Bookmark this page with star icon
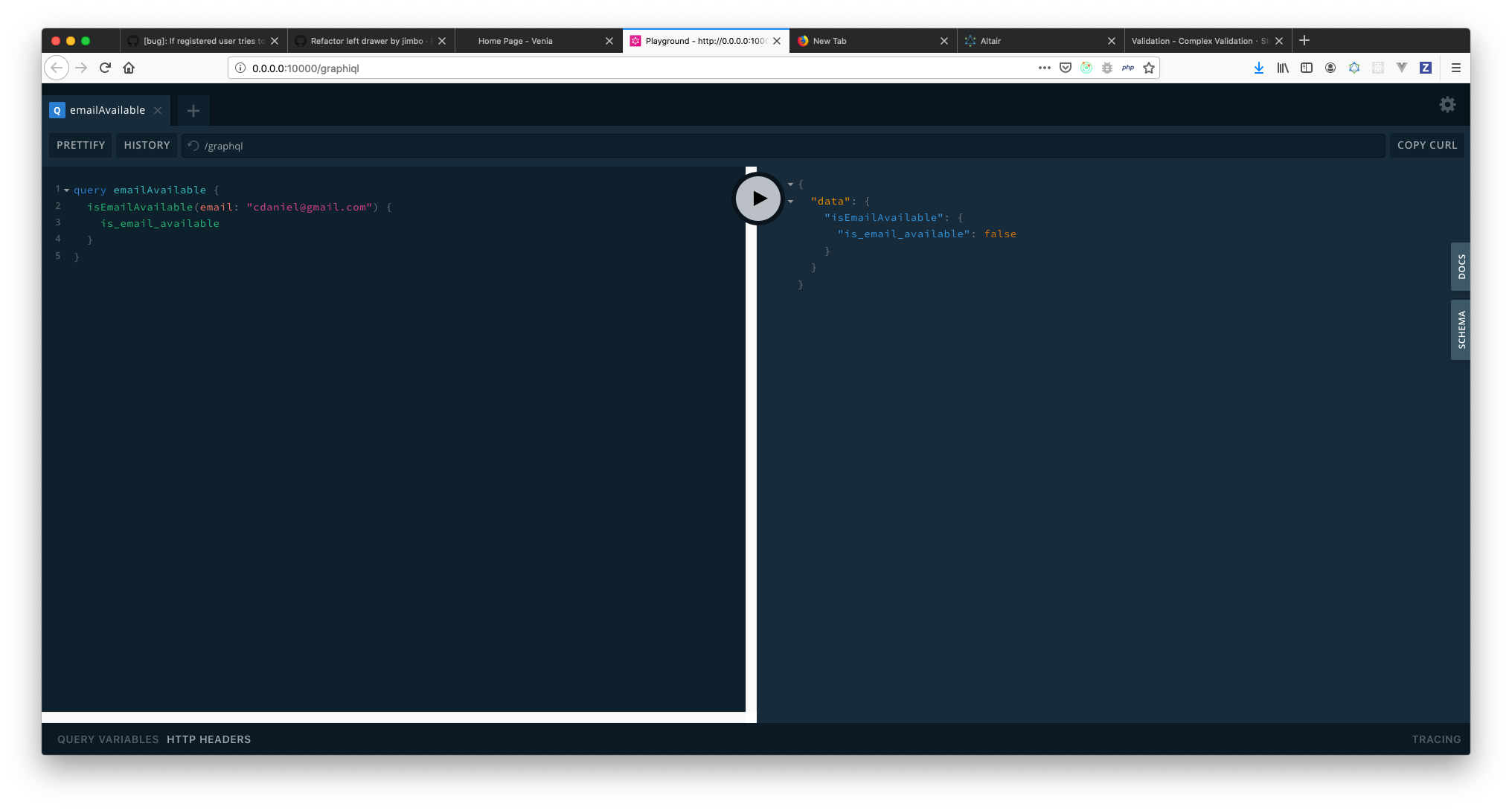The width and height of the screenshot is (1512, 810). click(x=1149, y=68)
